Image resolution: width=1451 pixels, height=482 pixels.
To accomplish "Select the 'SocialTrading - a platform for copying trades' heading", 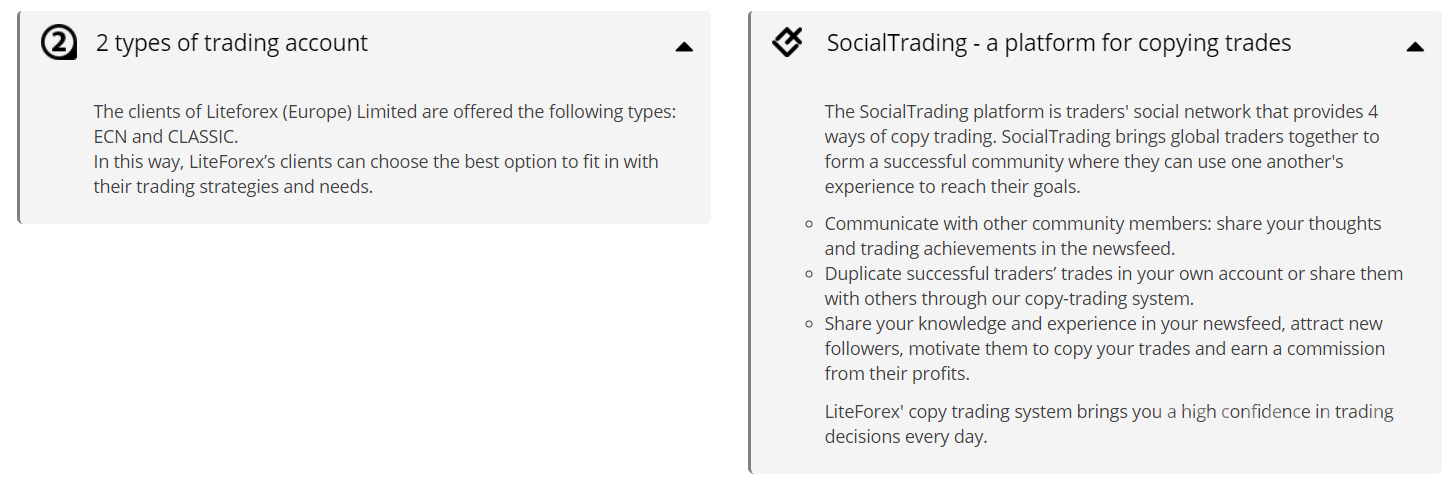I will tap(1058, 43).
